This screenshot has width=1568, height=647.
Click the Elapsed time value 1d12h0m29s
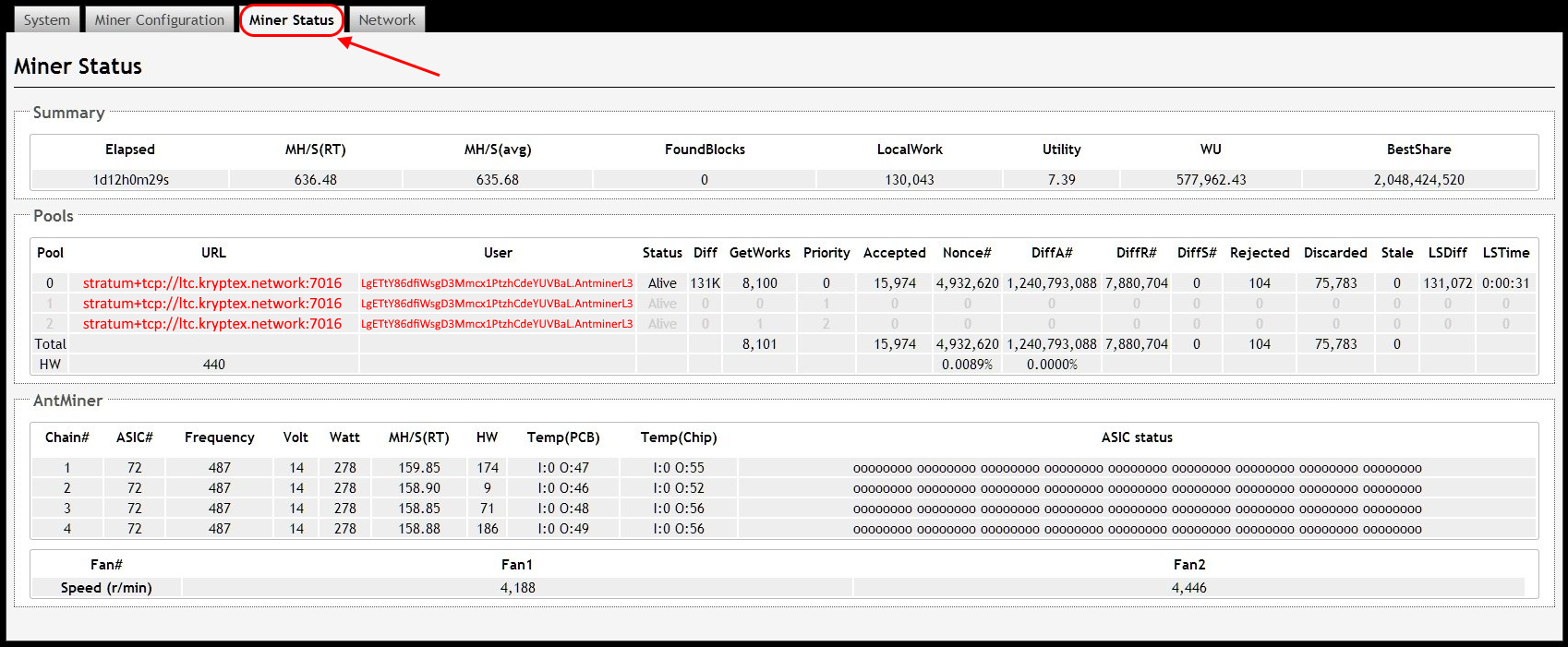pyautogui.click(x=130, y=180)
